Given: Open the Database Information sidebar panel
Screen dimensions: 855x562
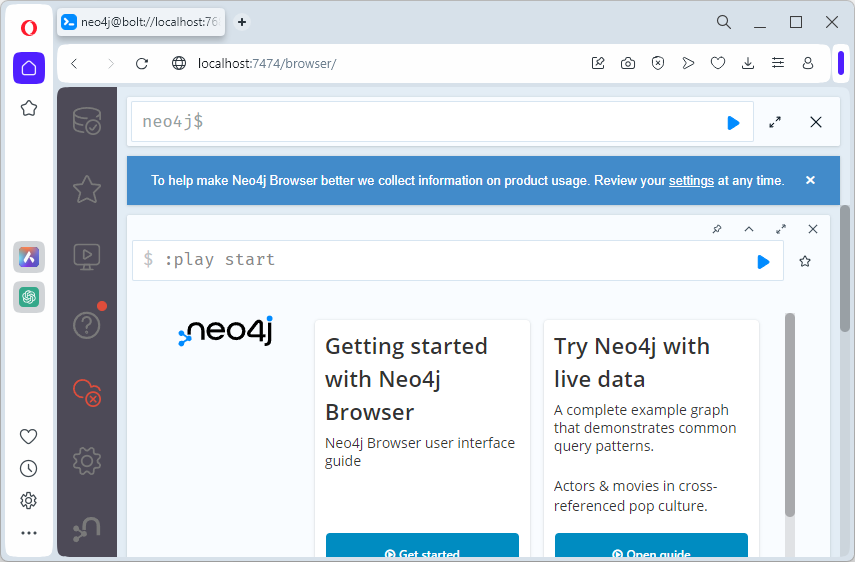Looking at the screenshot, I should [87, 121].
